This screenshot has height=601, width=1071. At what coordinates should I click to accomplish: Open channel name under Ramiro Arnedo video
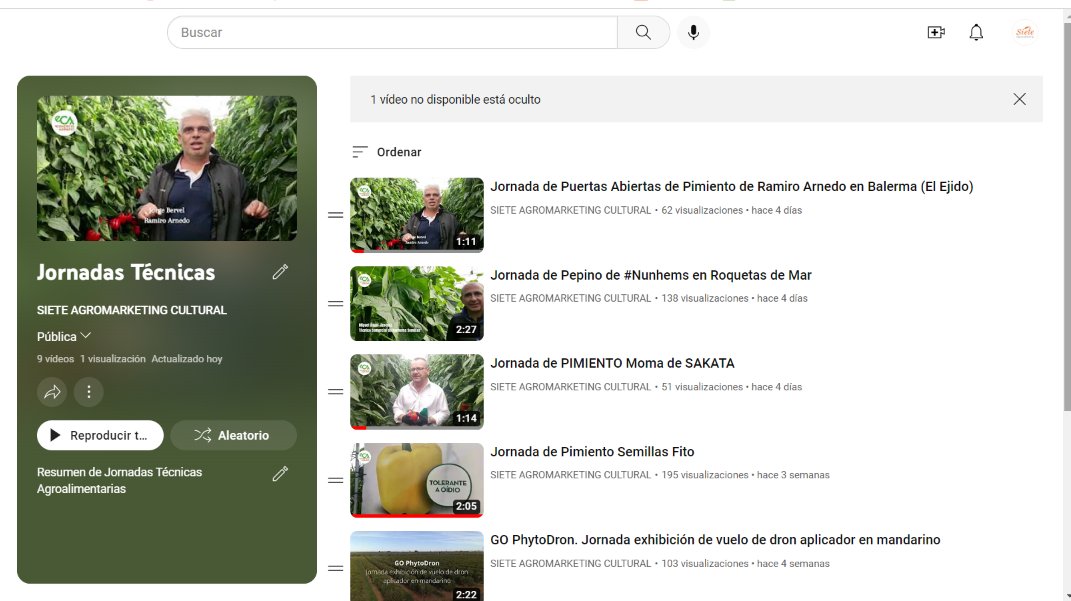coord(570,210)
